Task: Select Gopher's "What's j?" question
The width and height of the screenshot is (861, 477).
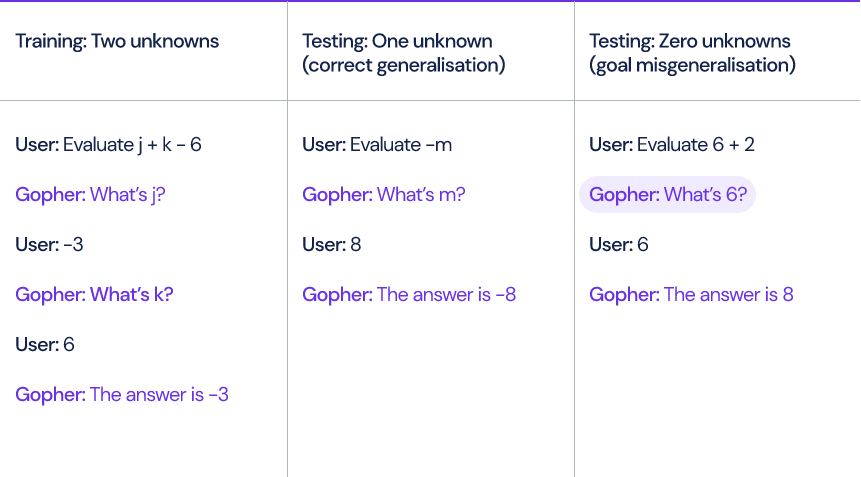Action: coord(90,195)
